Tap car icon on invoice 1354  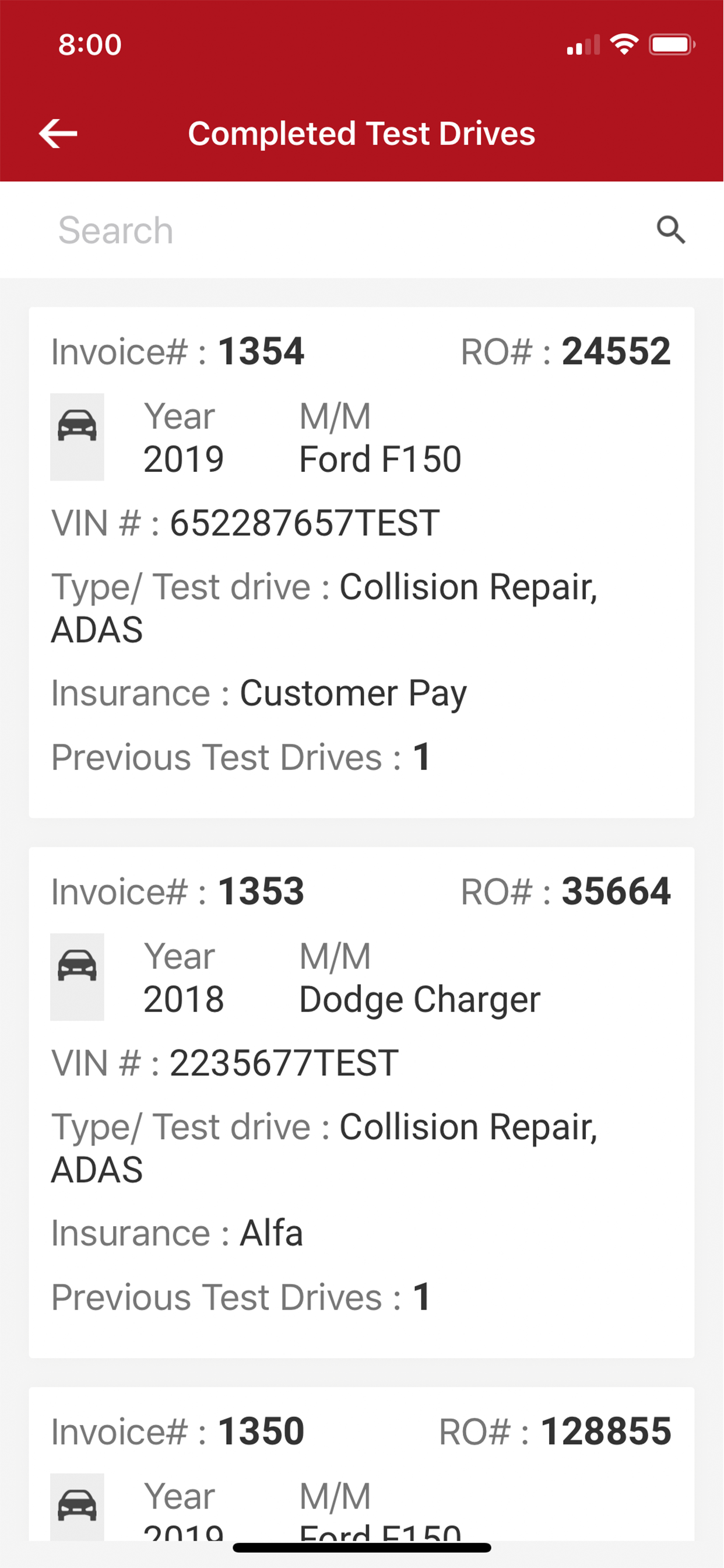(78, 437)
